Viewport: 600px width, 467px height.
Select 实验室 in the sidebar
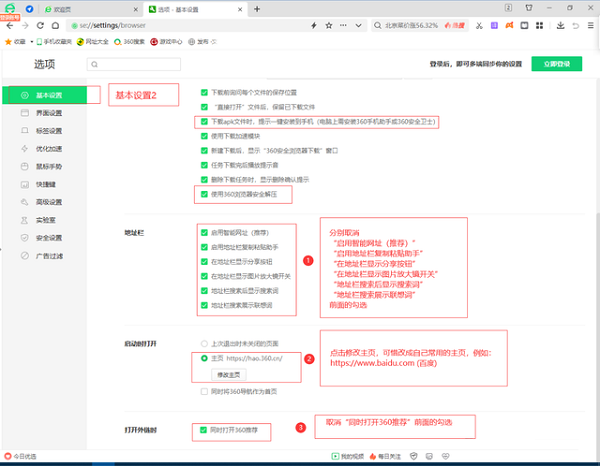coord(44,220)
